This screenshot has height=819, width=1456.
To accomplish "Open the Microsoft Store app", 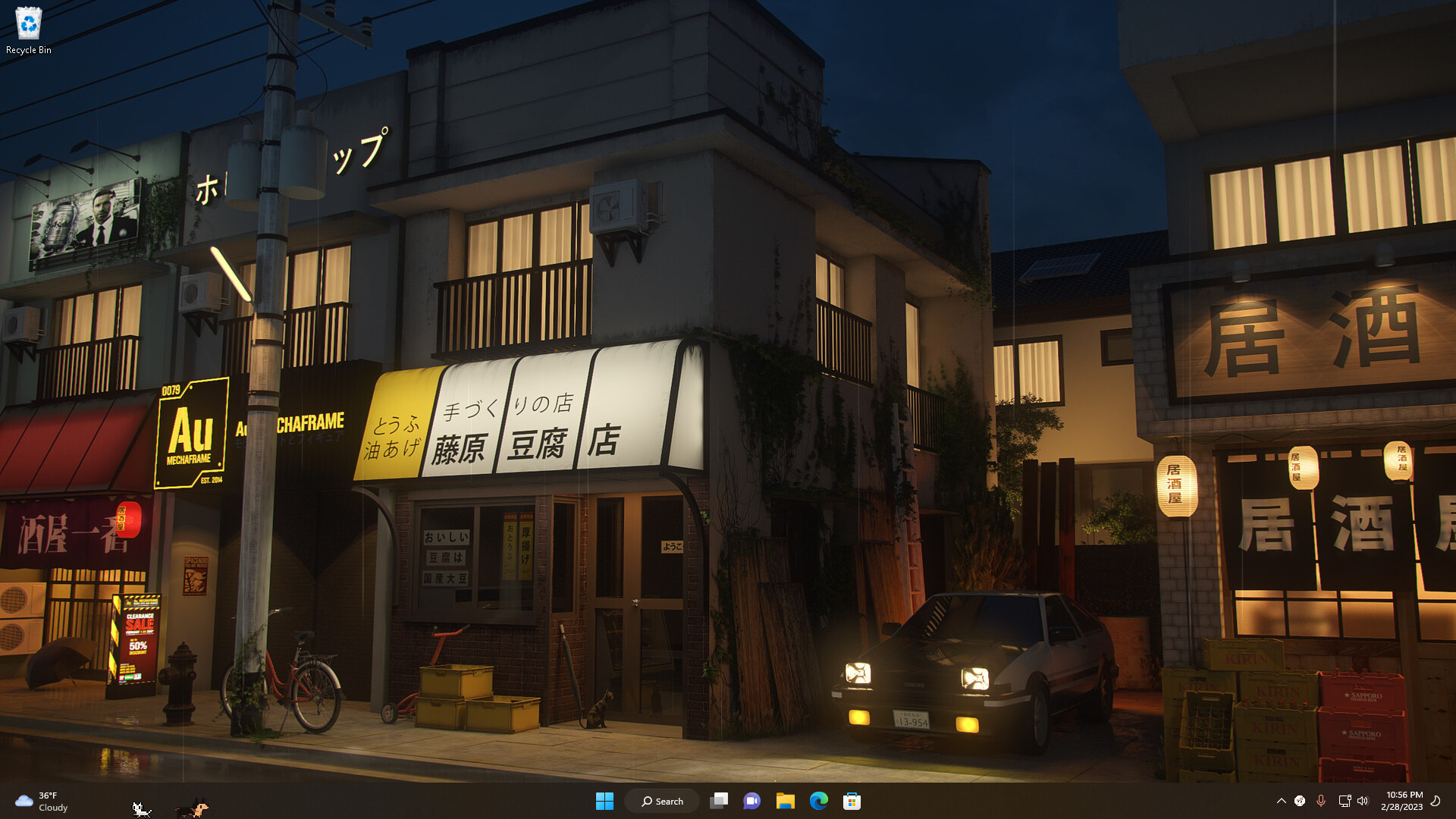I will point(852,801).
